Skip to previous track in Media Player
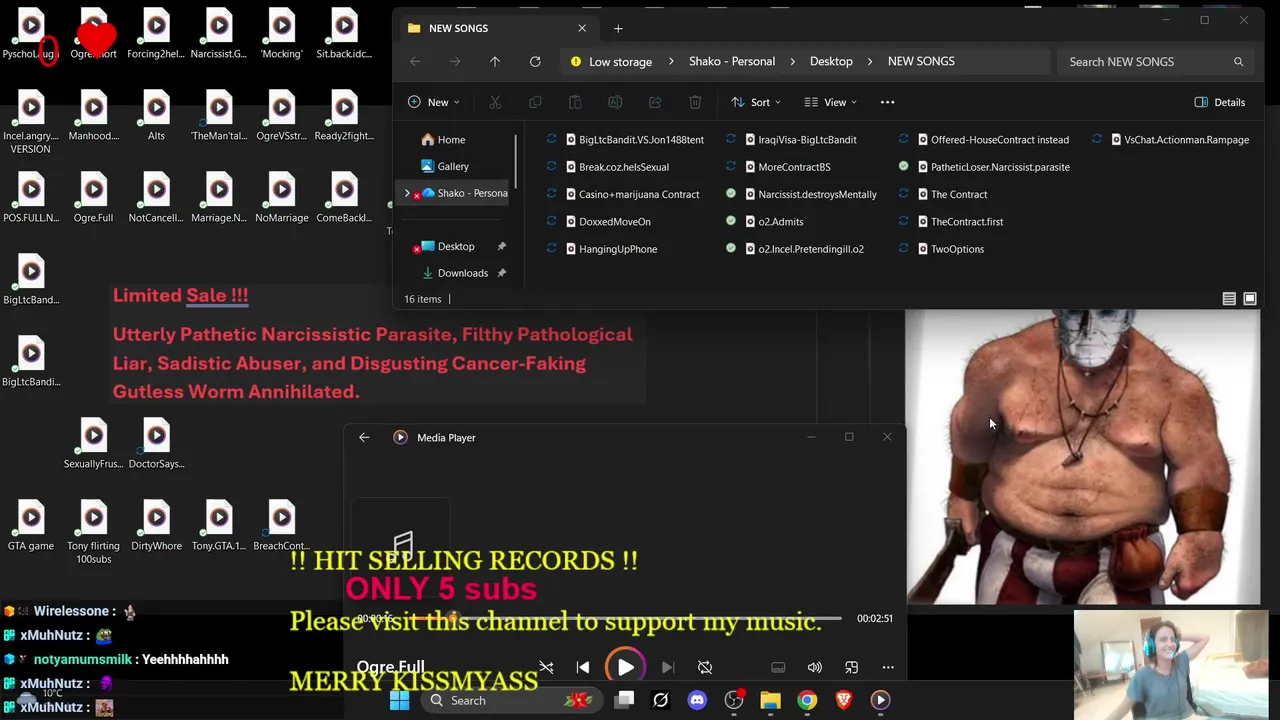 coord(583,667)
